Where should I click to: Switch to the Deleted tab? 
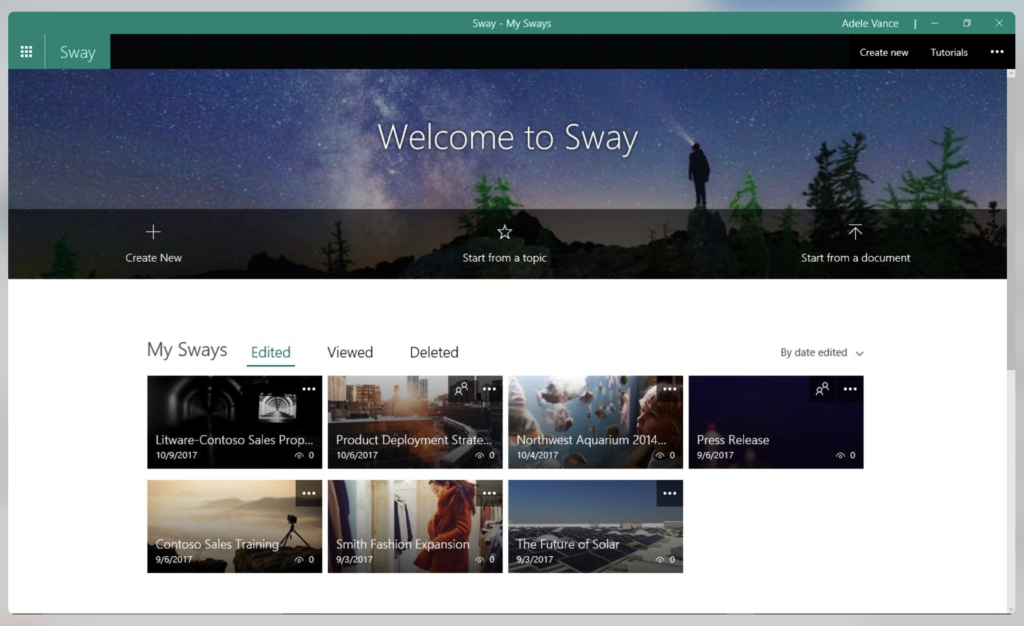(x=434, y=352)
